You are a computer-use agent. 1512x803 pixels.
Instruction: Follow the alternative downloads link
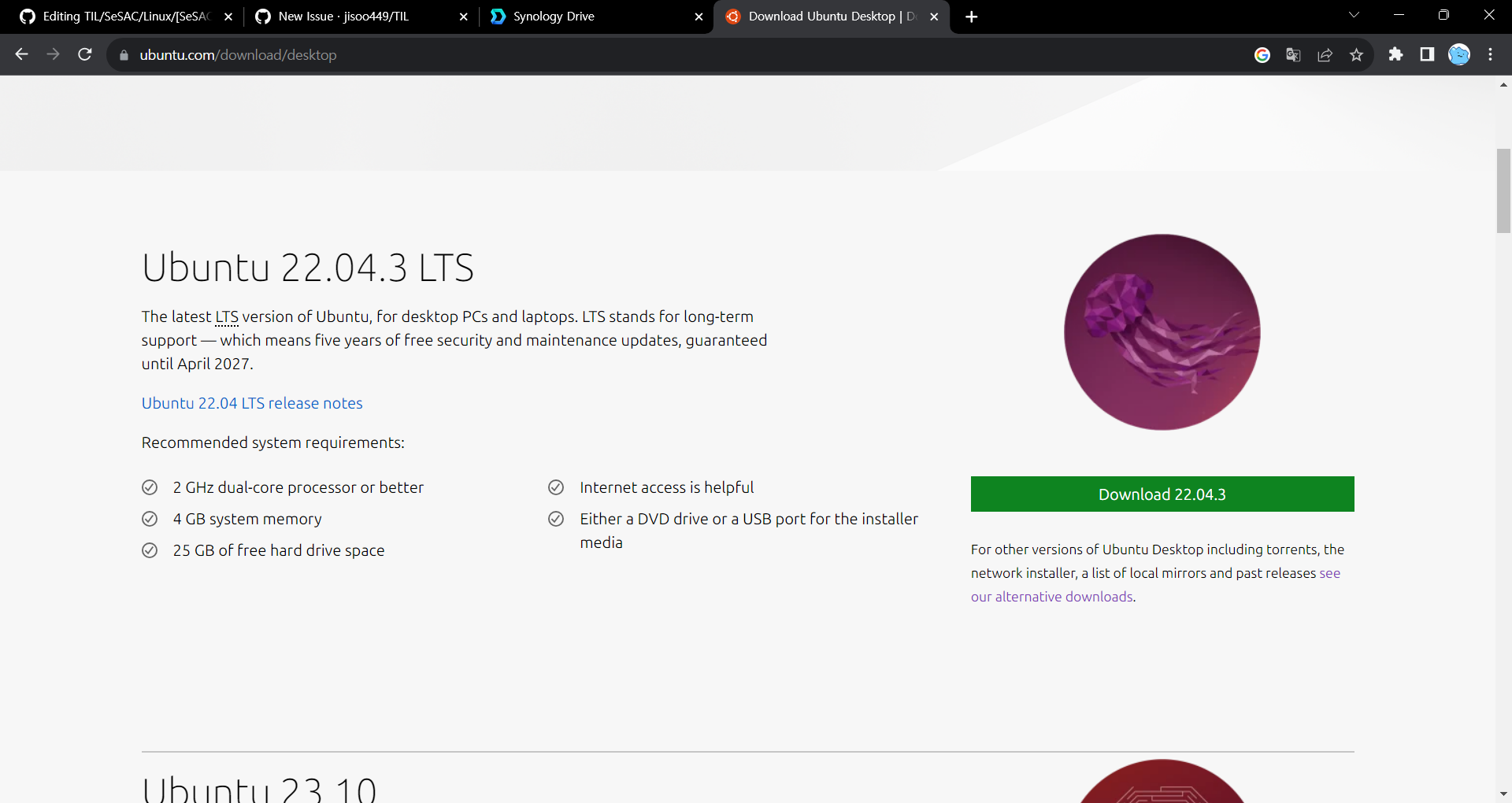pyautogui.click(x=1052, y=597)
